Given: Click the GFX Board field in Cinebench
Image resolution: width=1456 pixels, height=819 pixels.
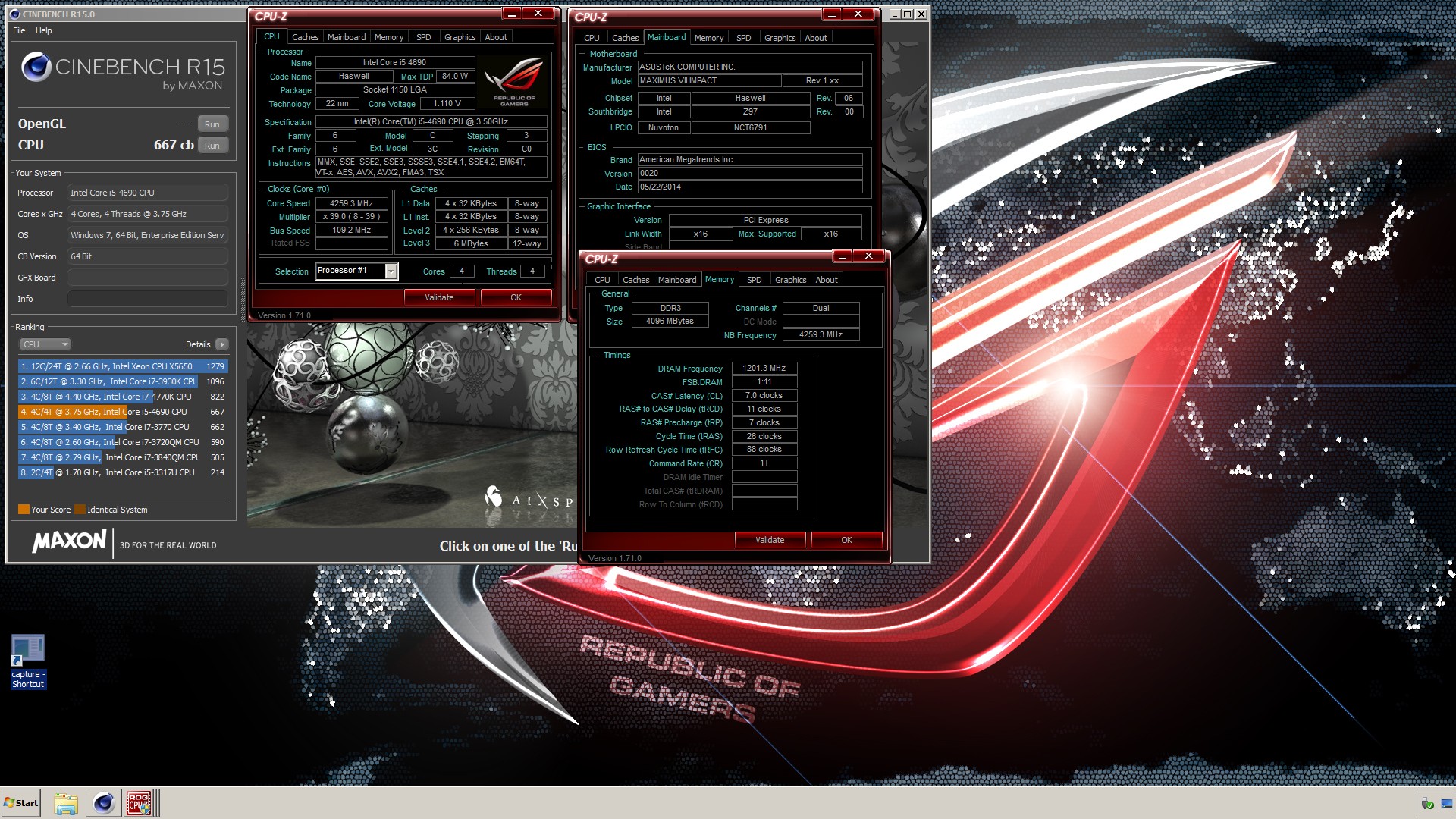Looking at the screenshot, I should point(148,278).
